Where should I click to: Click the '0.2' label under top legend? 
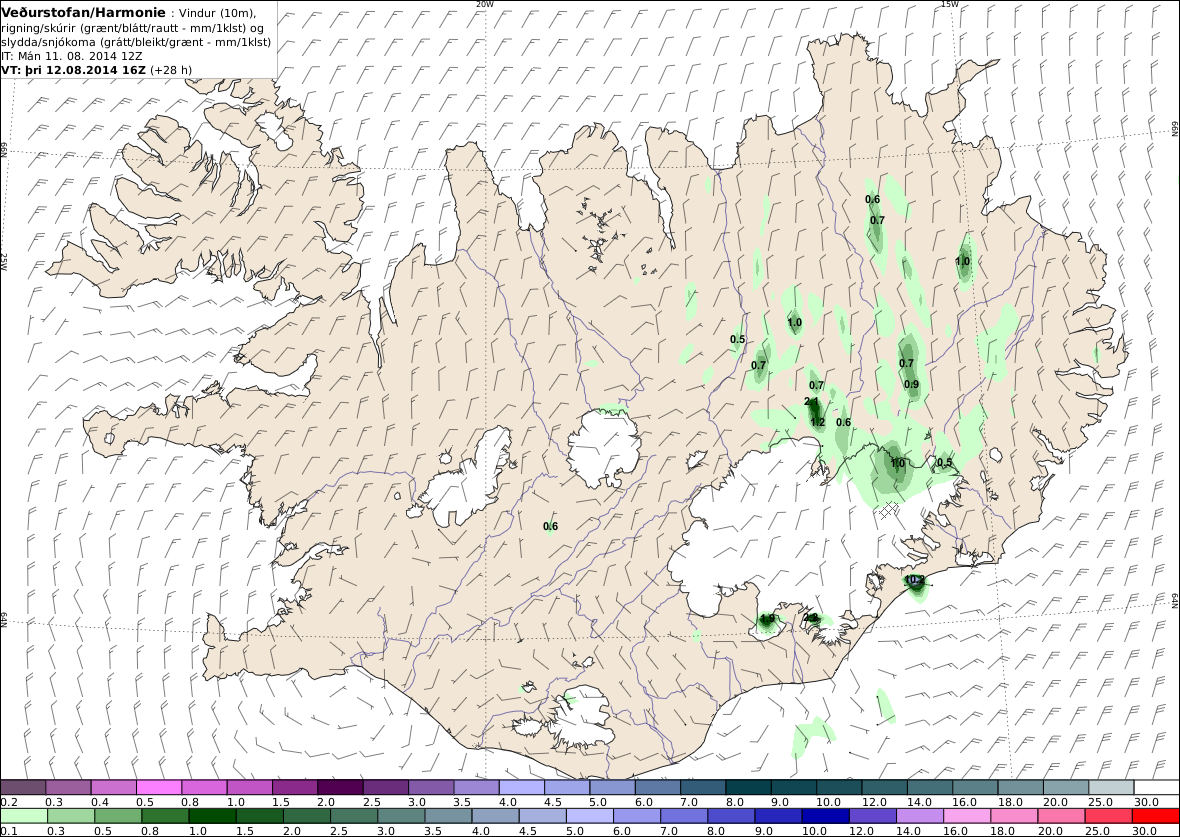click(x=9, y=802)
